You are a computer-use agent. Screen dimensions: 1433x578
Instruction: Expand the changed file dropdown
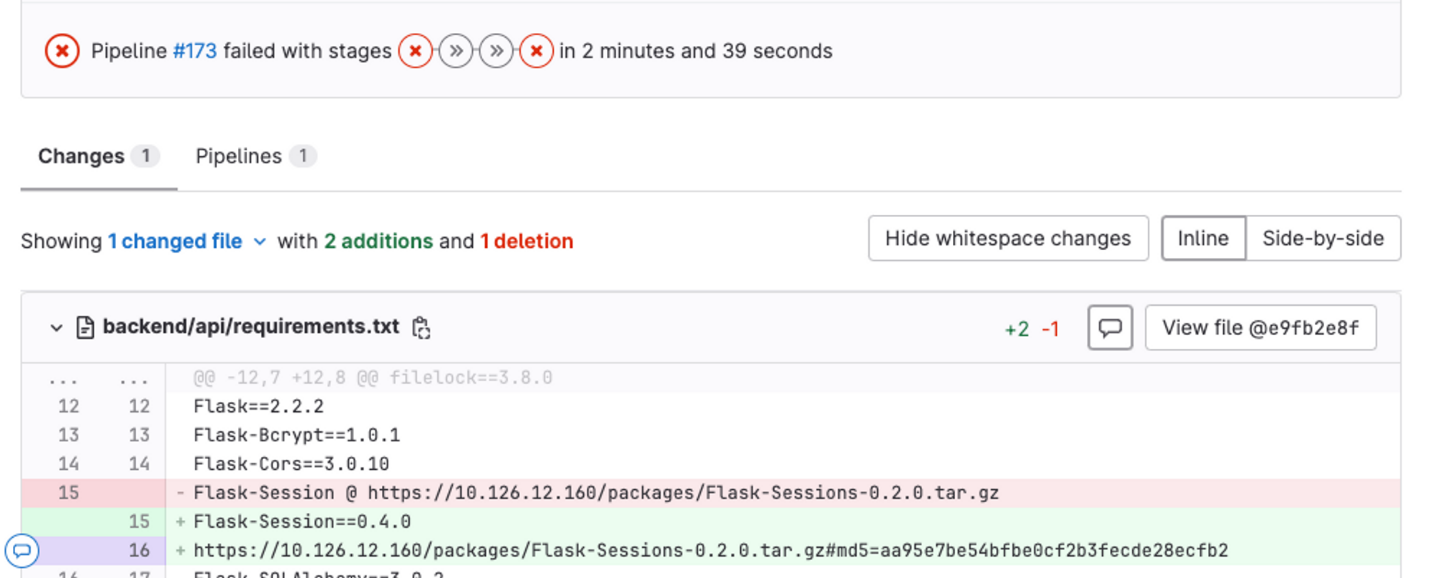259,242
